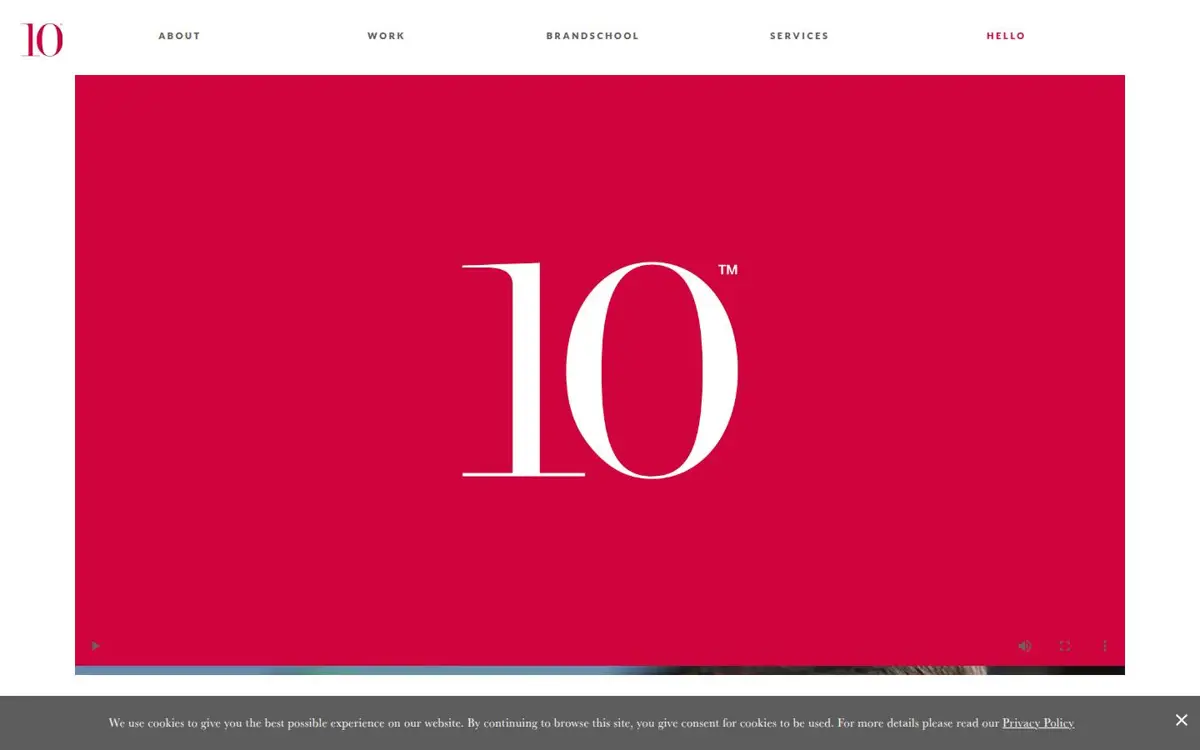Navigate to Services
Screen dimensions: 1200x750
pyautogui.click(x=799, y=36)
